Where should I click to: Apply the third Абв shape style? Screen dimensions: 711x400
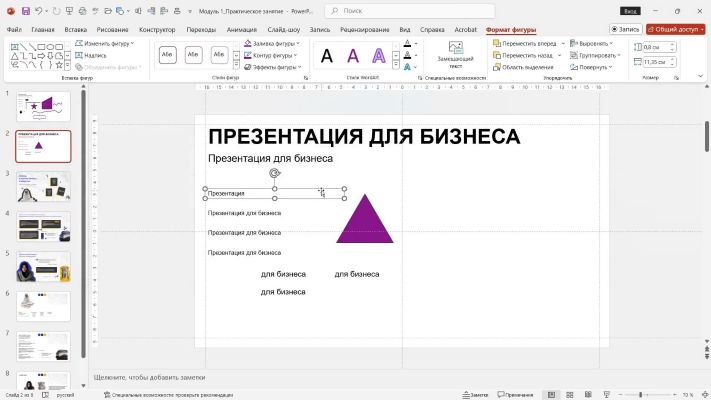(x=219, y=55)
